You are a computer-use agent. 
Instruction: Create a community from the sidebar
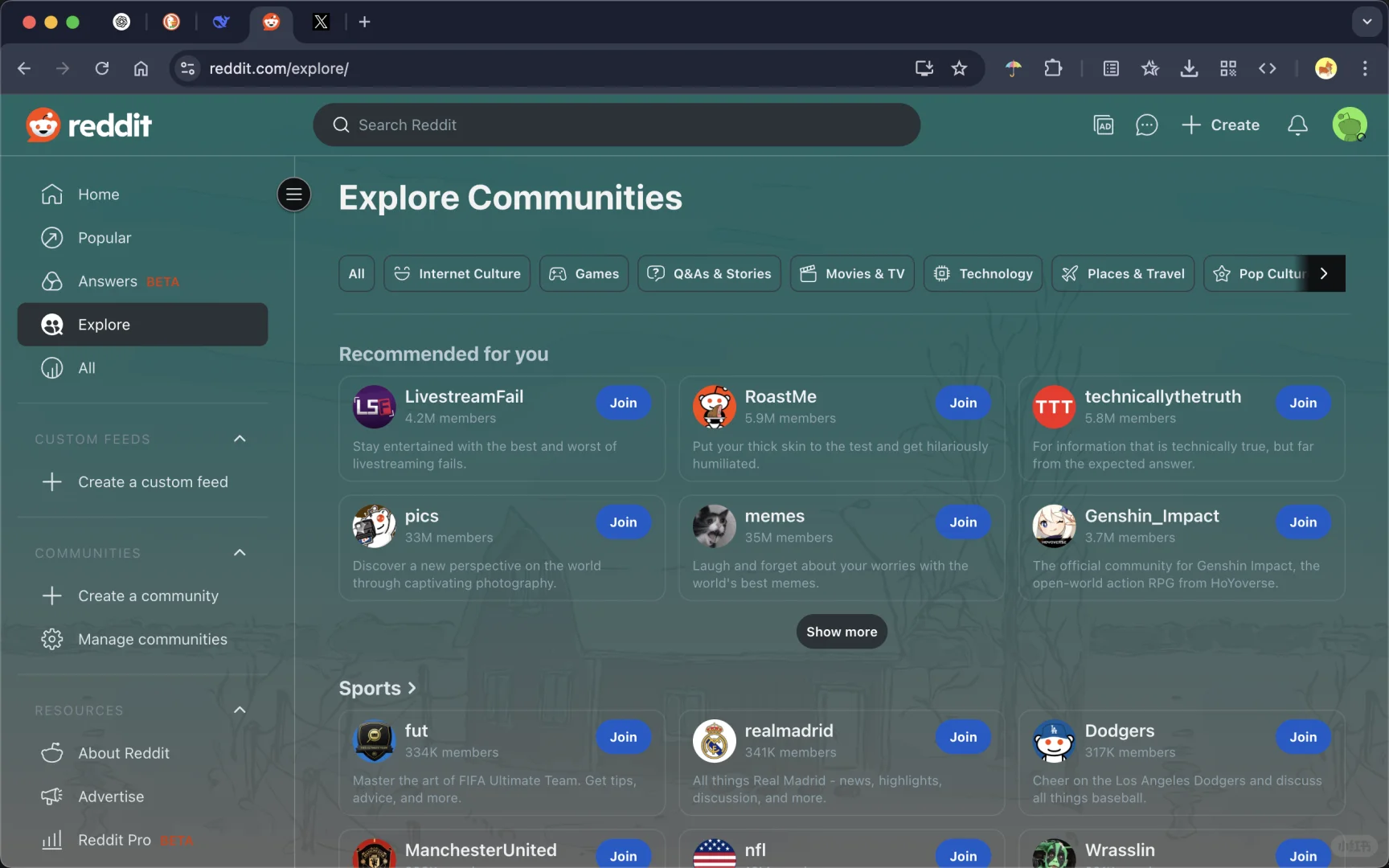coord(142,596)
